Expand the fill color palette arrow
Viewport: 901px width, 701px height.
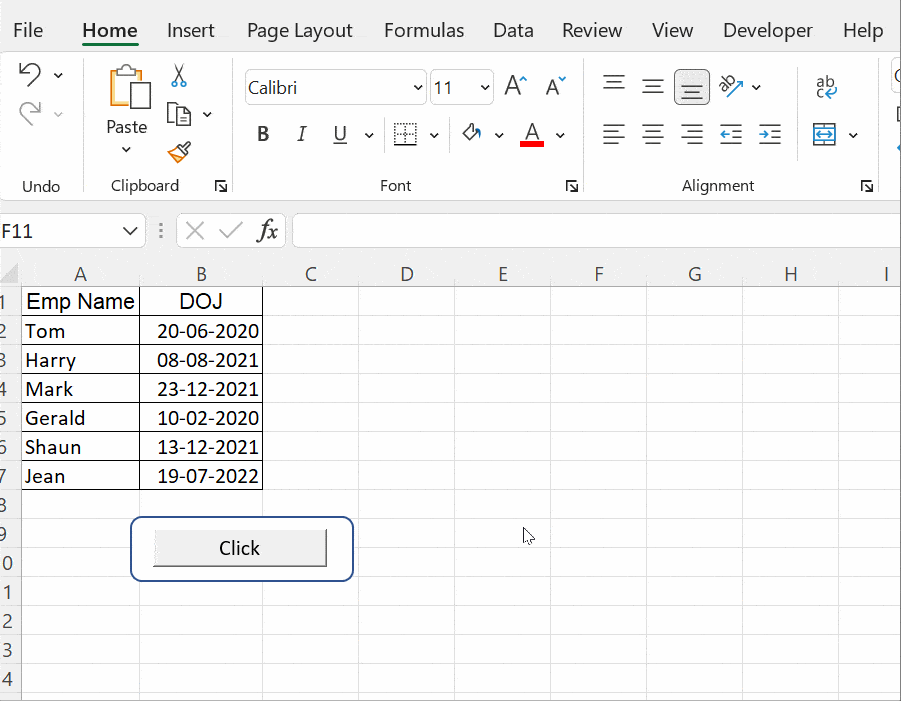click(x=499, y=136)
